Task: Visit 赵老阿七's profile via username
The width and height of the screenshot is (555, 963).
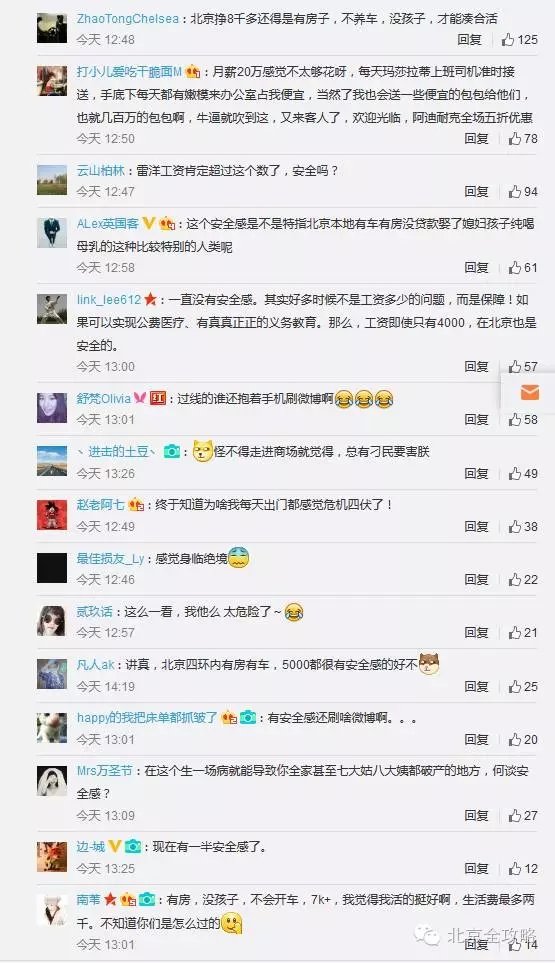Action: click(x=101, y=505)
